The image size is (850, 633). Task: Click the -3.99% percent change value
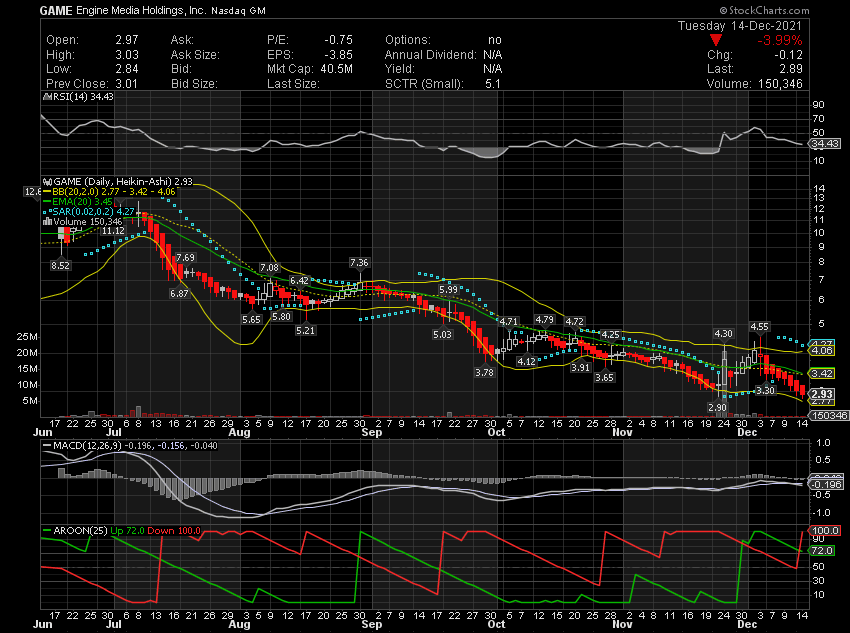tap(780, 40)
